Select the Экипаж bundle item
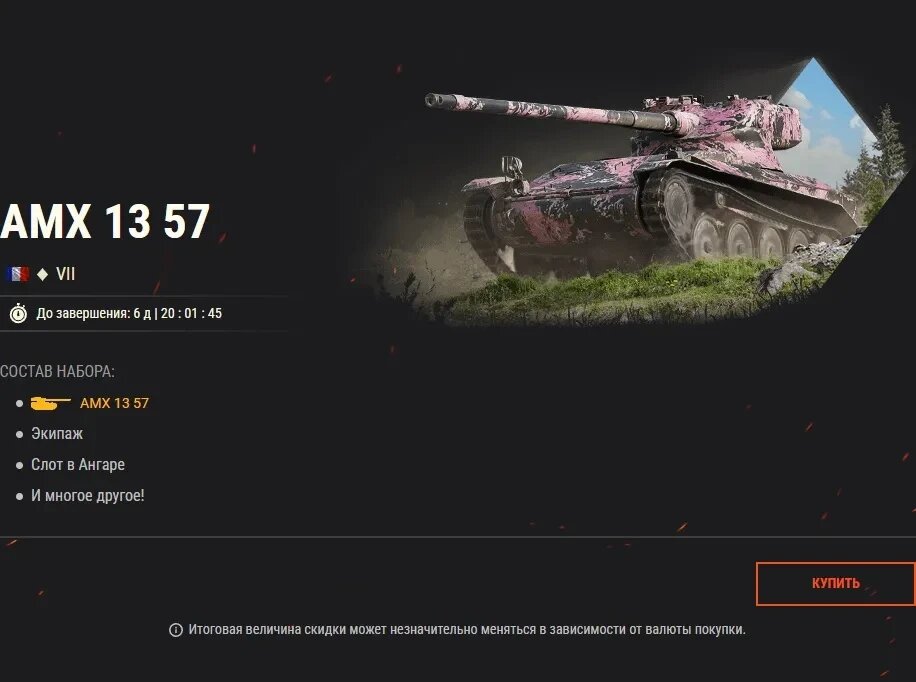 click(57, 434)
